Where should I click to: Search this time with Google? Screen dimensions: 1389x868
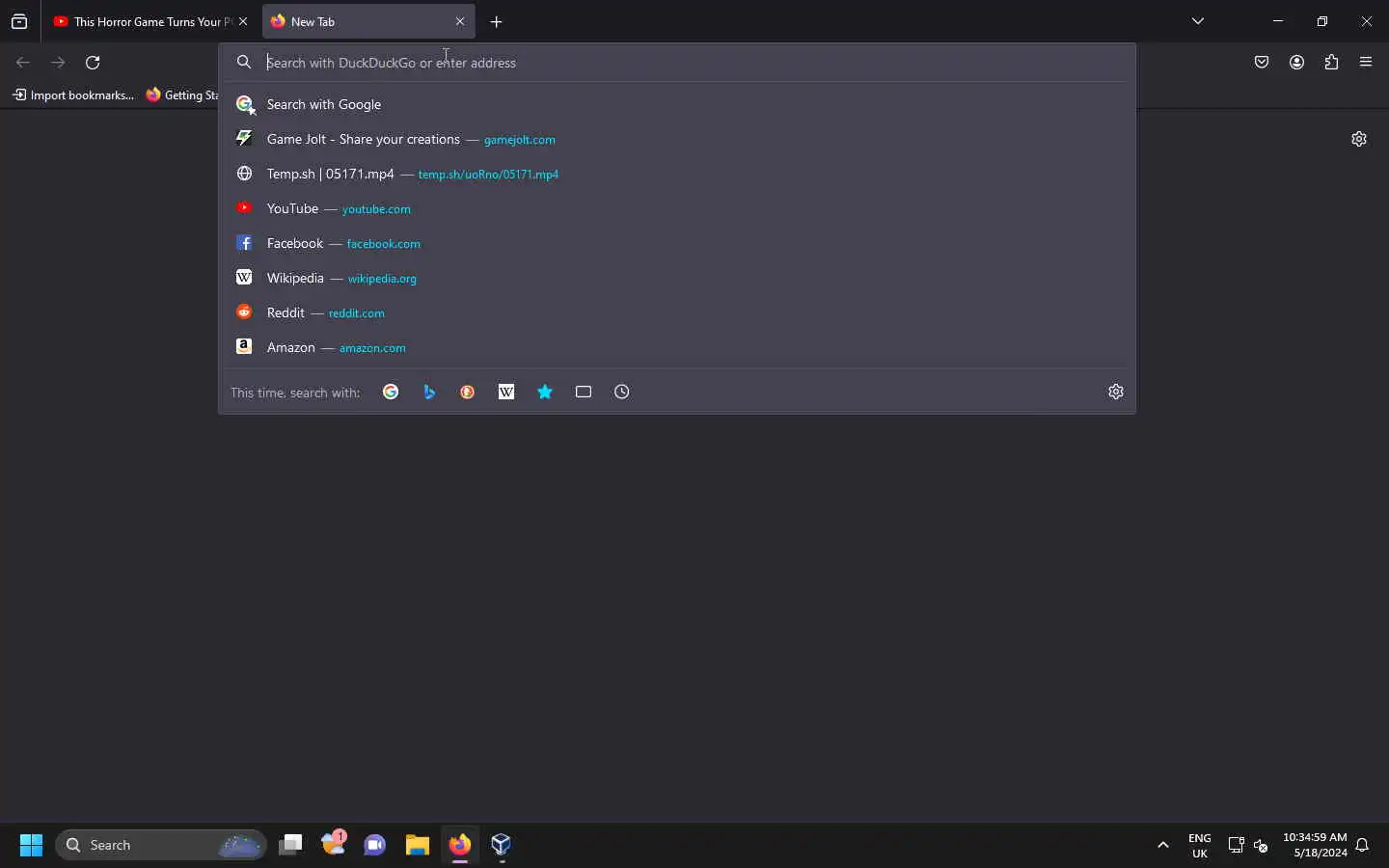pos(391,392)
